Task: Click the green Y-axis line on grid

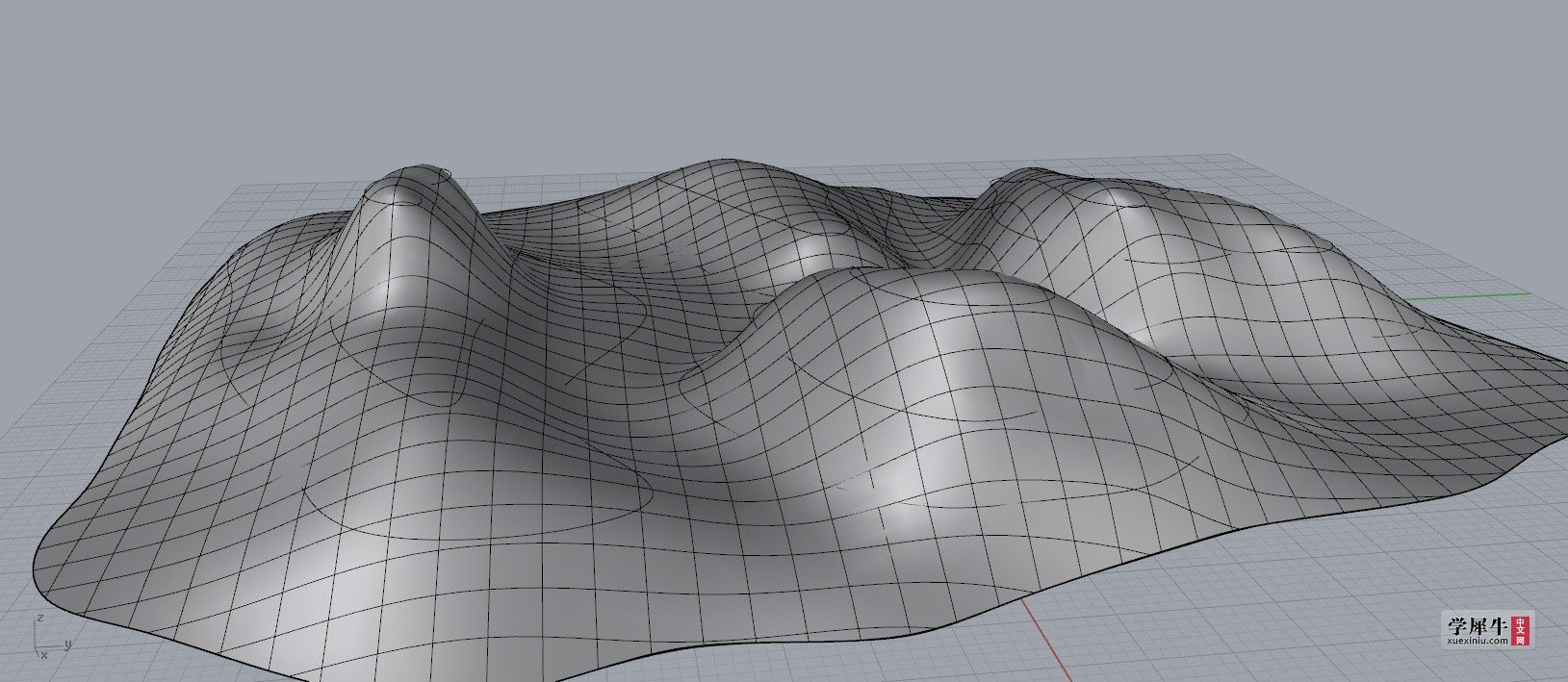Action: pyautogui.click(x=1465, y=296)
